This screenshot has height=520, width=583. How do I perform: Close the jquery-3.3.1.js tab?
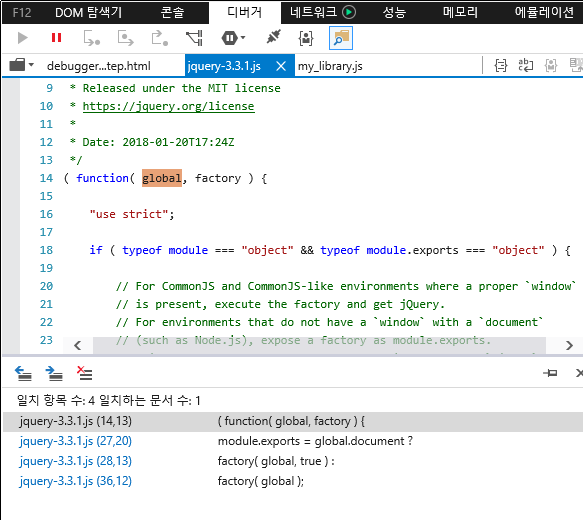coord(281,66)
